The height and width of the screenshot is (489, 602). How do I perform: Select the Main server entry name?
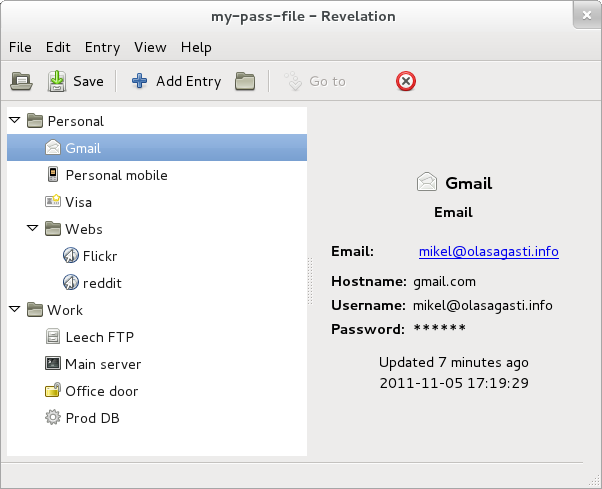[x=103, y=364]
